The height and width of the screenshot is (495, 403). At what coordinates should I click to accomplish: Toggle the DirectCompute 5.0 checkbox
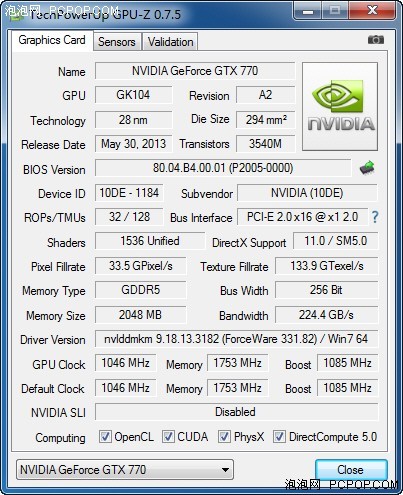coord(279,437)
